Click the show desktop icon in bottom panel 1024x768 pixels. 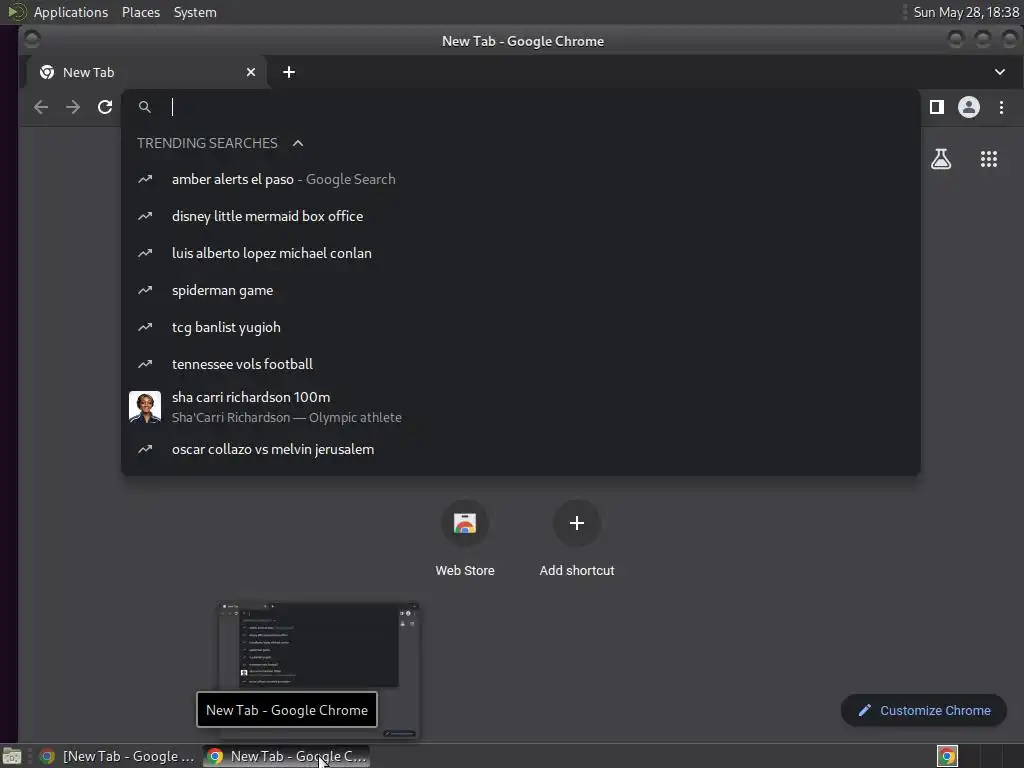[x=12, y=756]
